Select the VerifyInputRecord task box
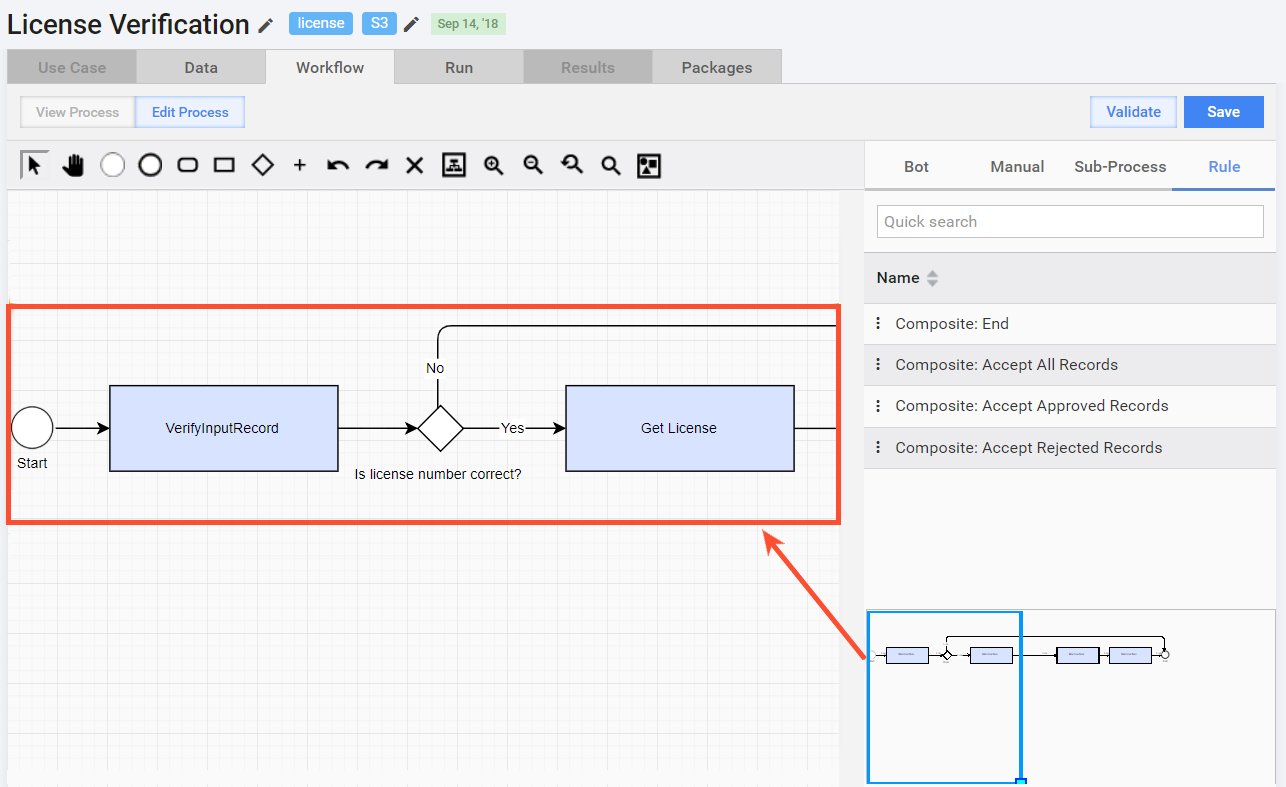Viewport: 1286px width, 787px height. click(223, 428)
